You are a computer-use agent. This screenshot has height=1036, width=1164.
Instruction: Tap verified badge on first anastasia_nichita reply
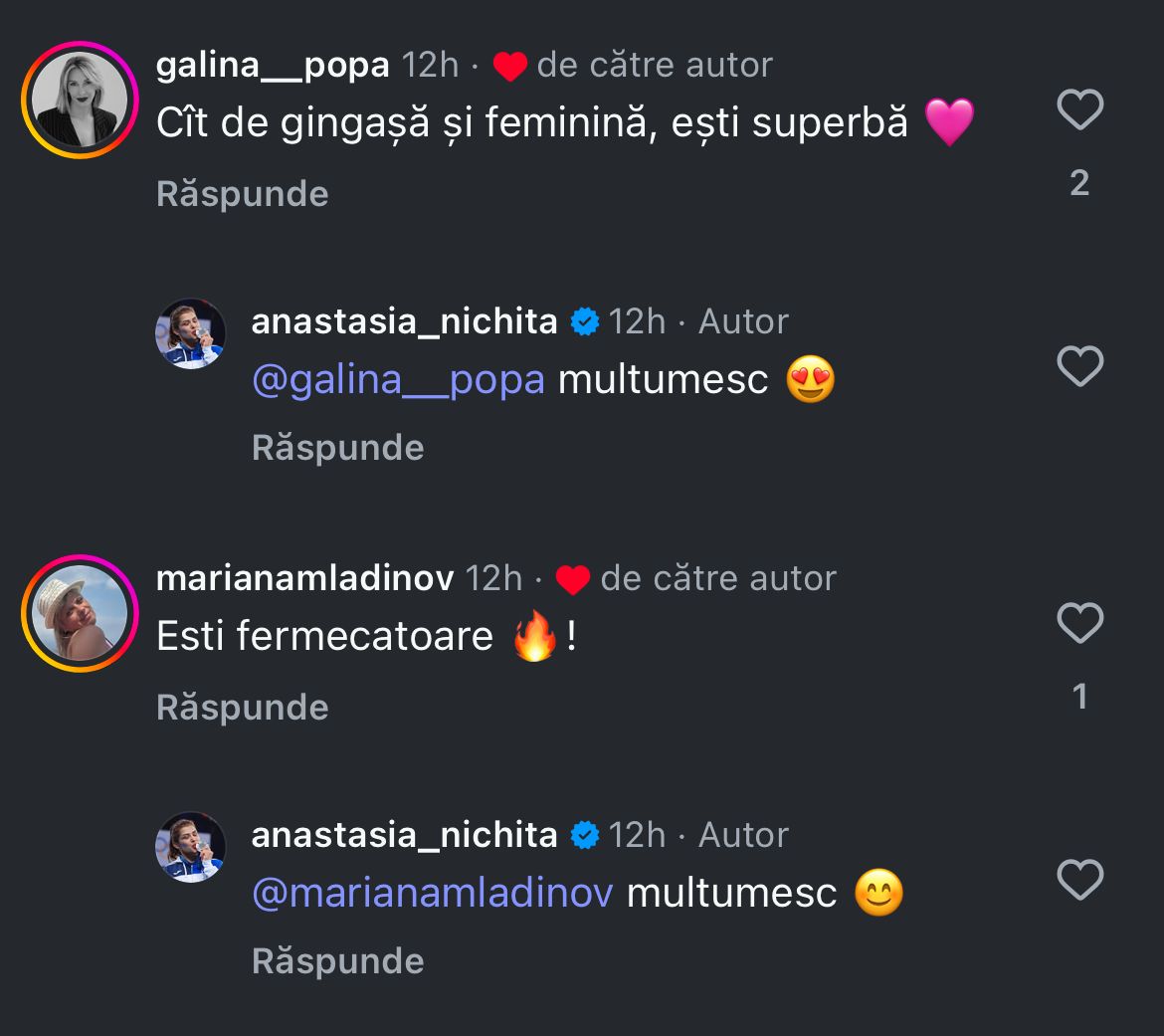click(x=584, y=321)
